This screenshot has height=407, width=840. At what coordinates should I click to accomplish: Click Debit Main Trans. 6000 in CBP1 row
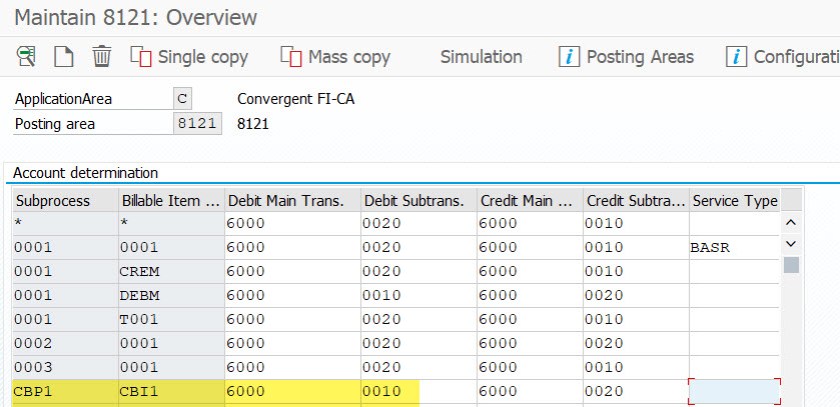coord(292,391)
